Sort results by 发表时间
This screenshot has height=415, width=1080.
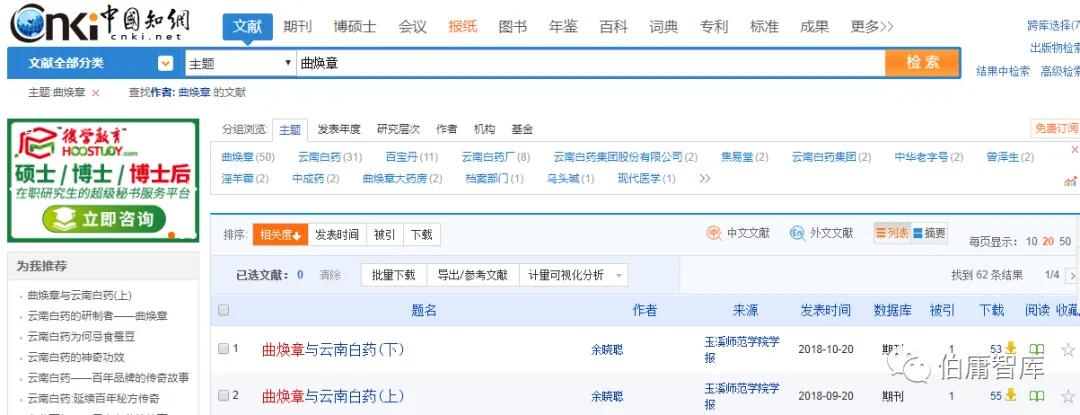coord(337,235)
